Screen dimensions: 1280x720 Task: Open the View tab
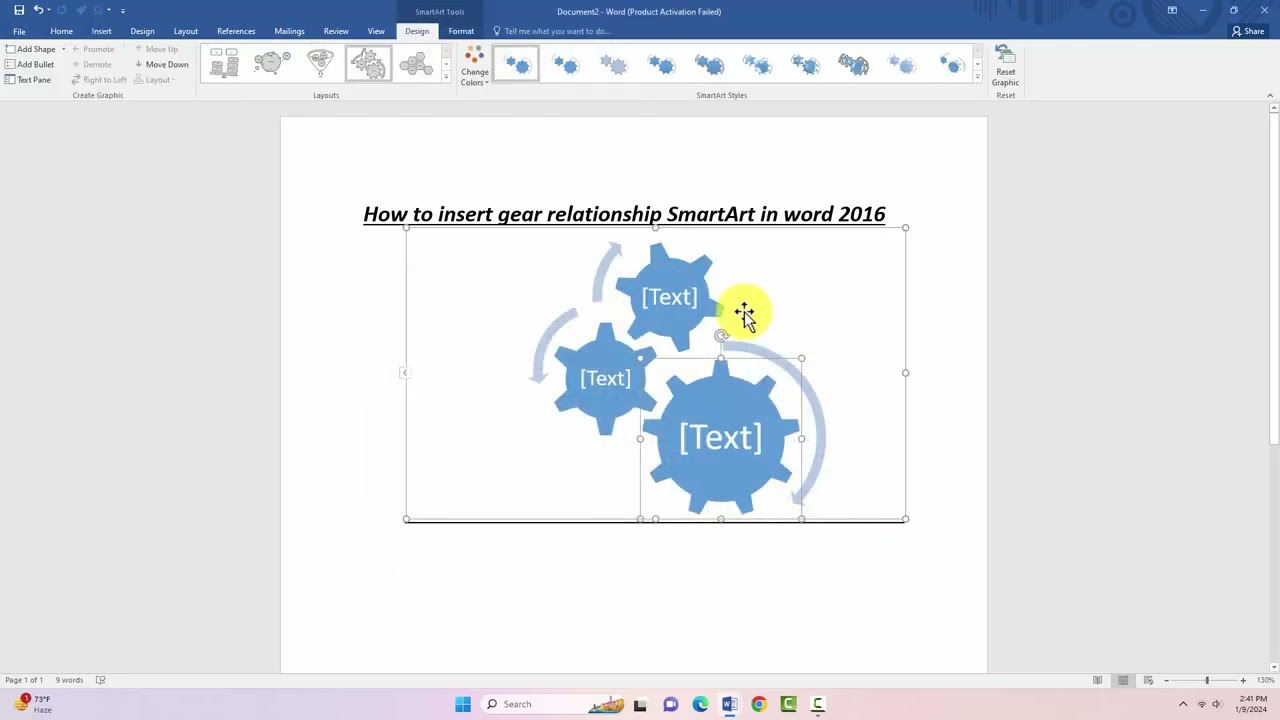pyautogui.click(x=376, y=31)
